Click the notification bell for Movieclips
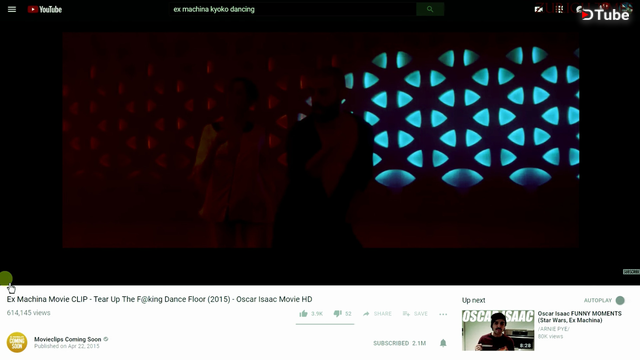 tap(443, 343)
